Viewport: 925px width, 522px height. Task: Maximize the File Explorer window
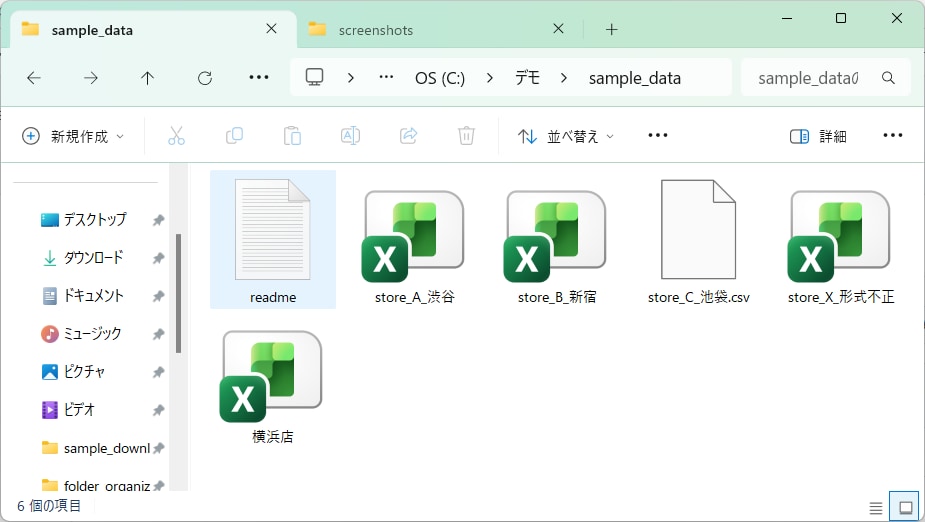pos(841,18)
